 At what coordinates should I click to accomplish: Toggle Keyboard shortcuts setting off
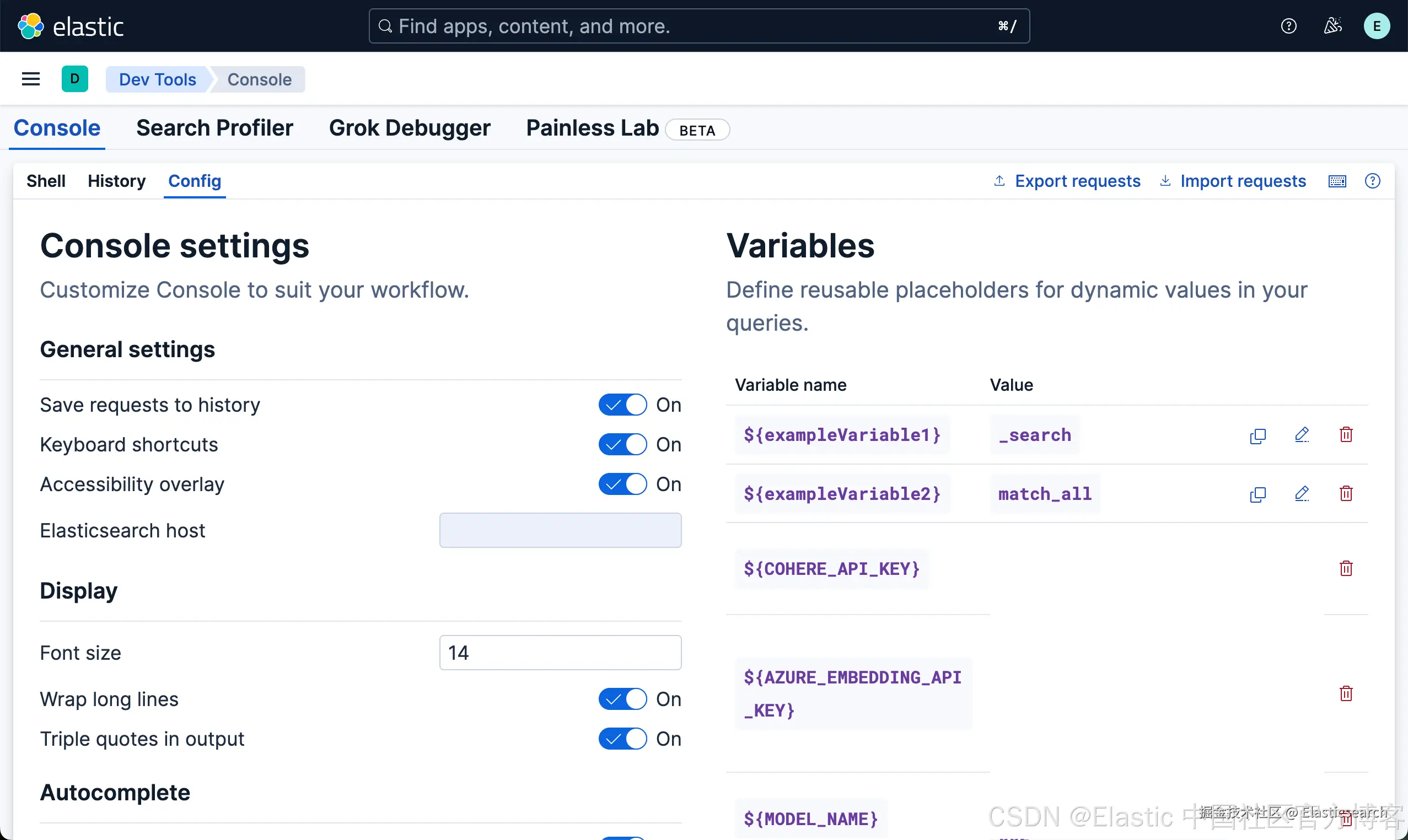[x=623, y=444]
